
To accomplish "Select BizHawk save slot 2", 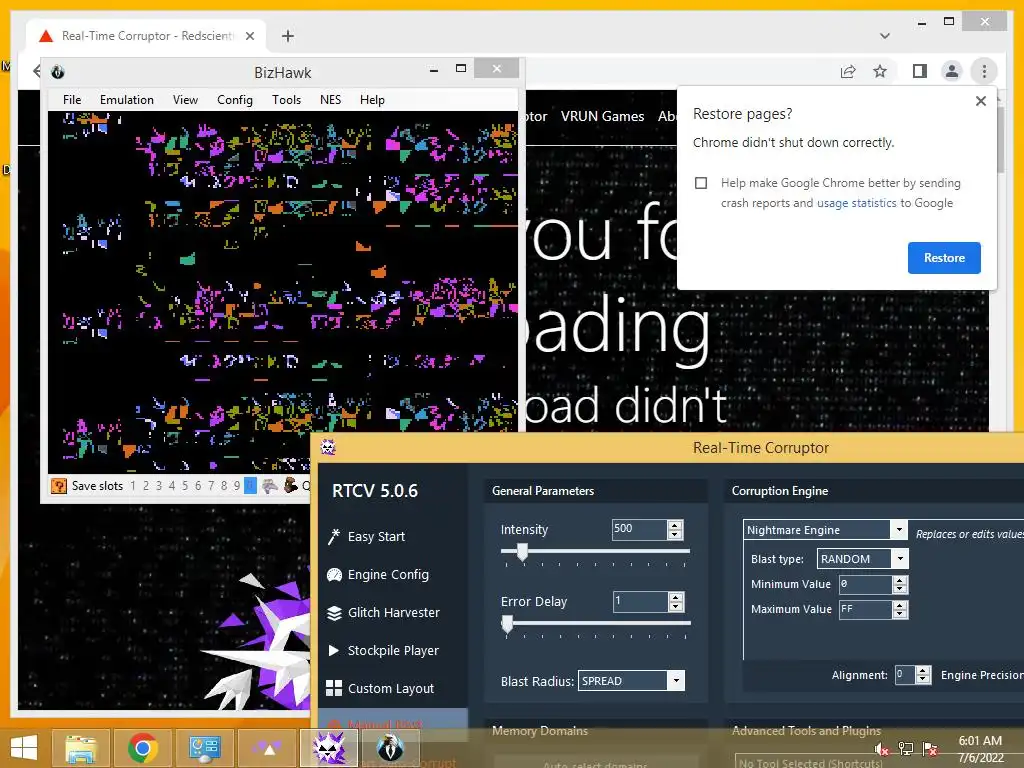I will coord(146,486).
